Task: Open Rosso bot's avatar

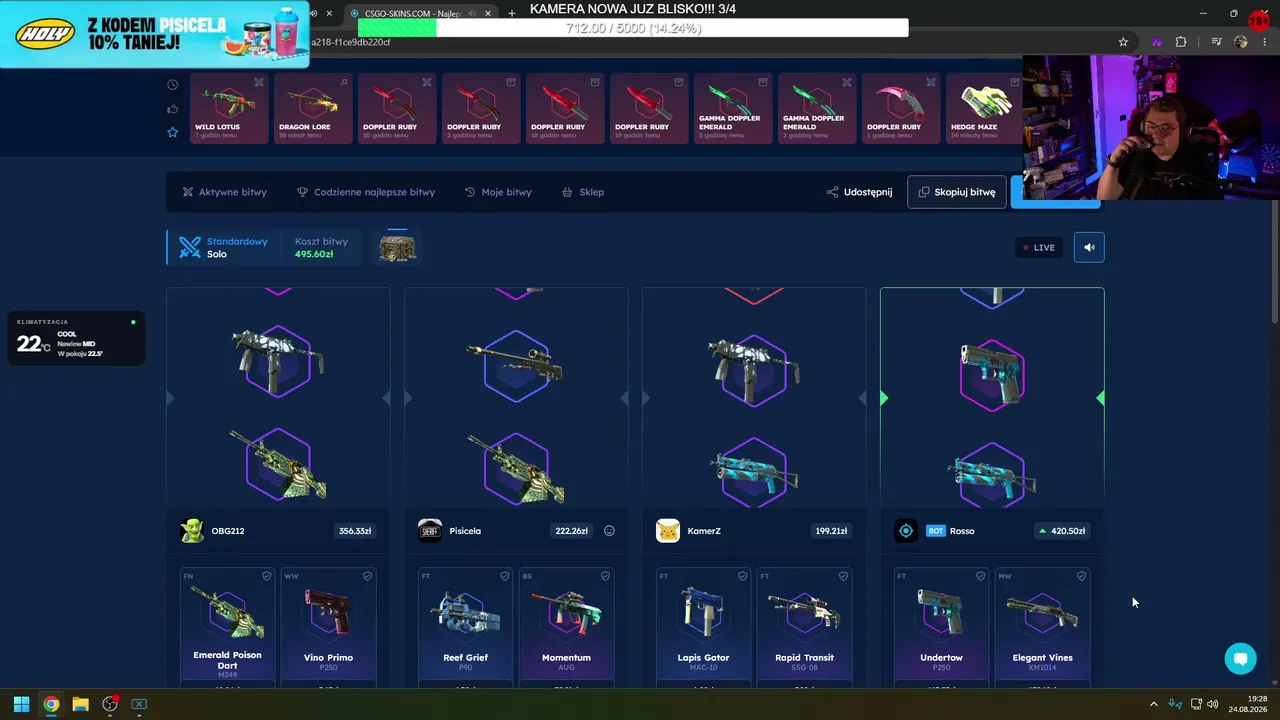Action: 906,531
